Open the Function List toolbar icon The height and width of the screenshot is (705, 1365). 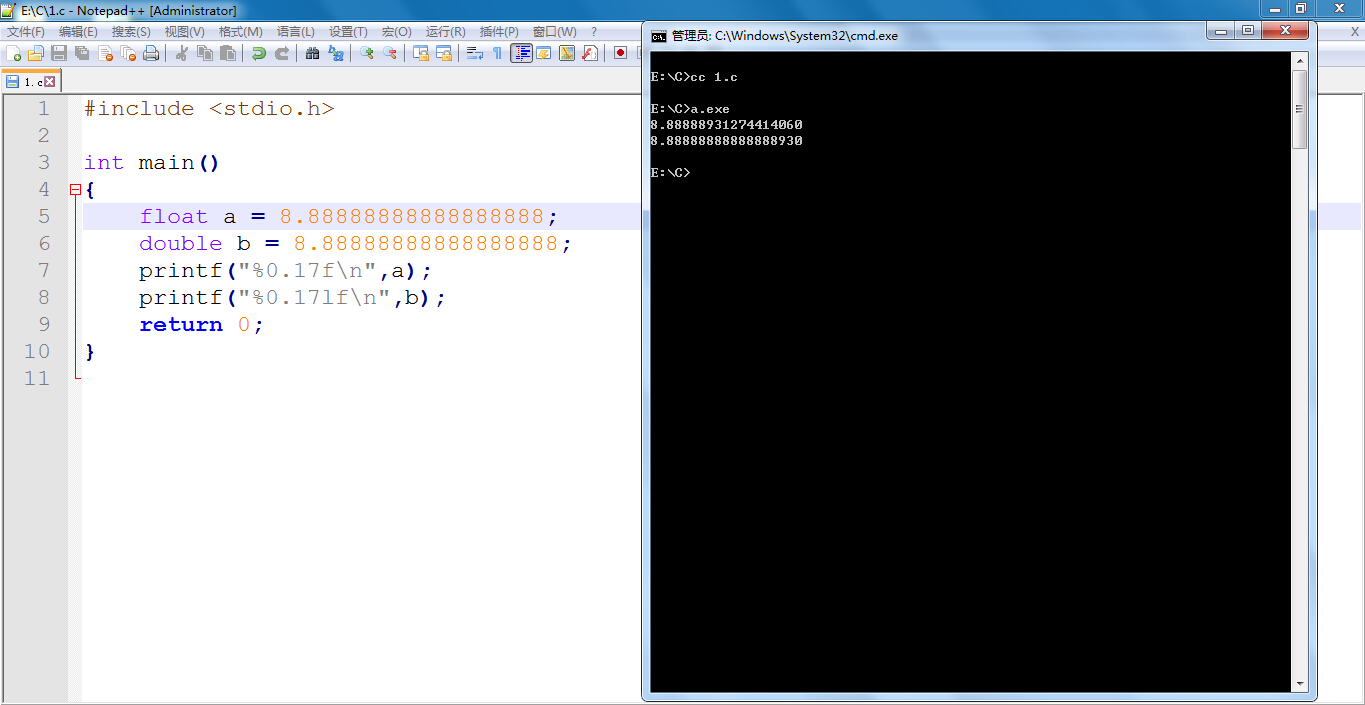[x=590, y=53]
